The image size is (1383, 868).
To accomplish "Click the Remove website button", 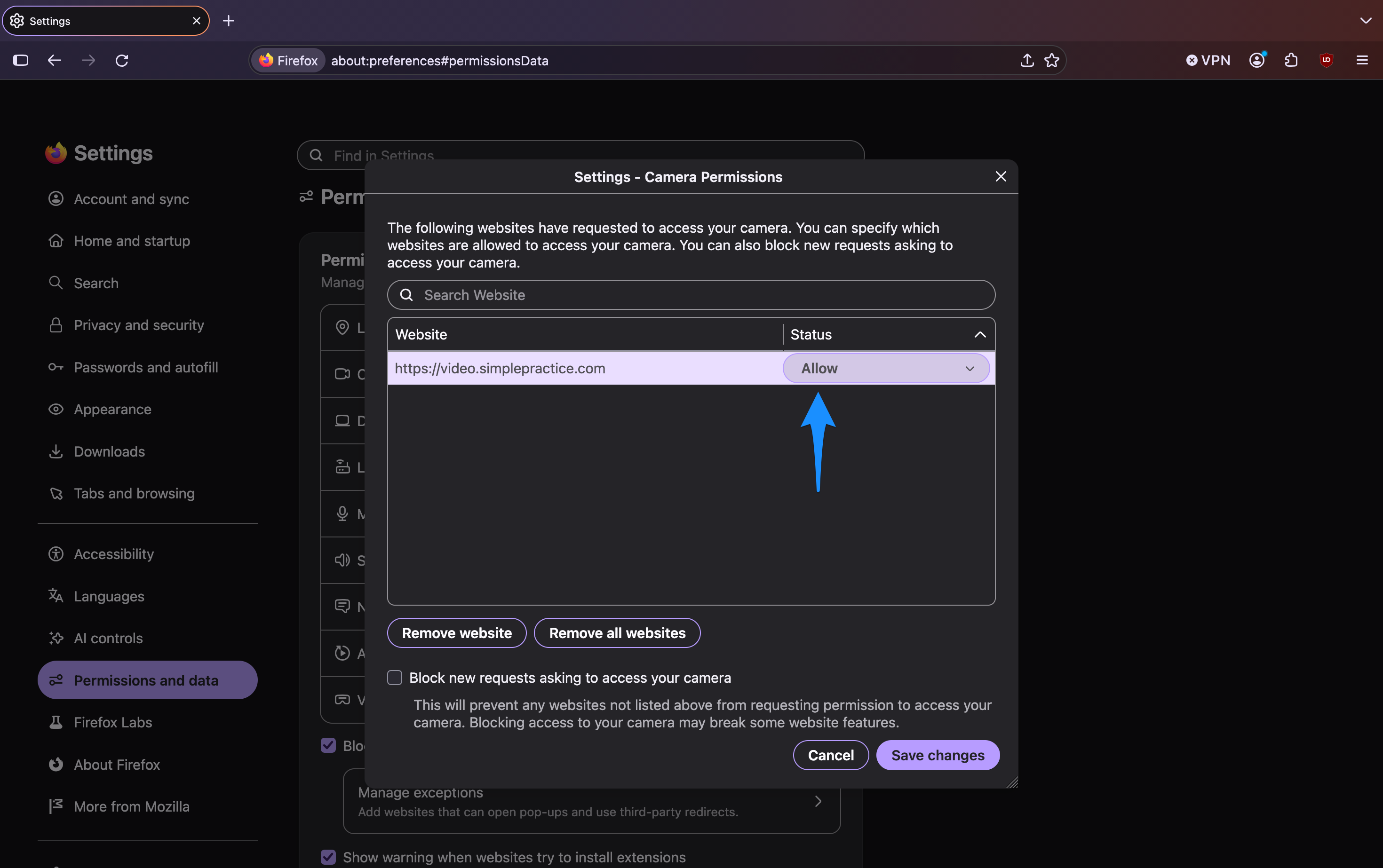I will tap(457, 633).
